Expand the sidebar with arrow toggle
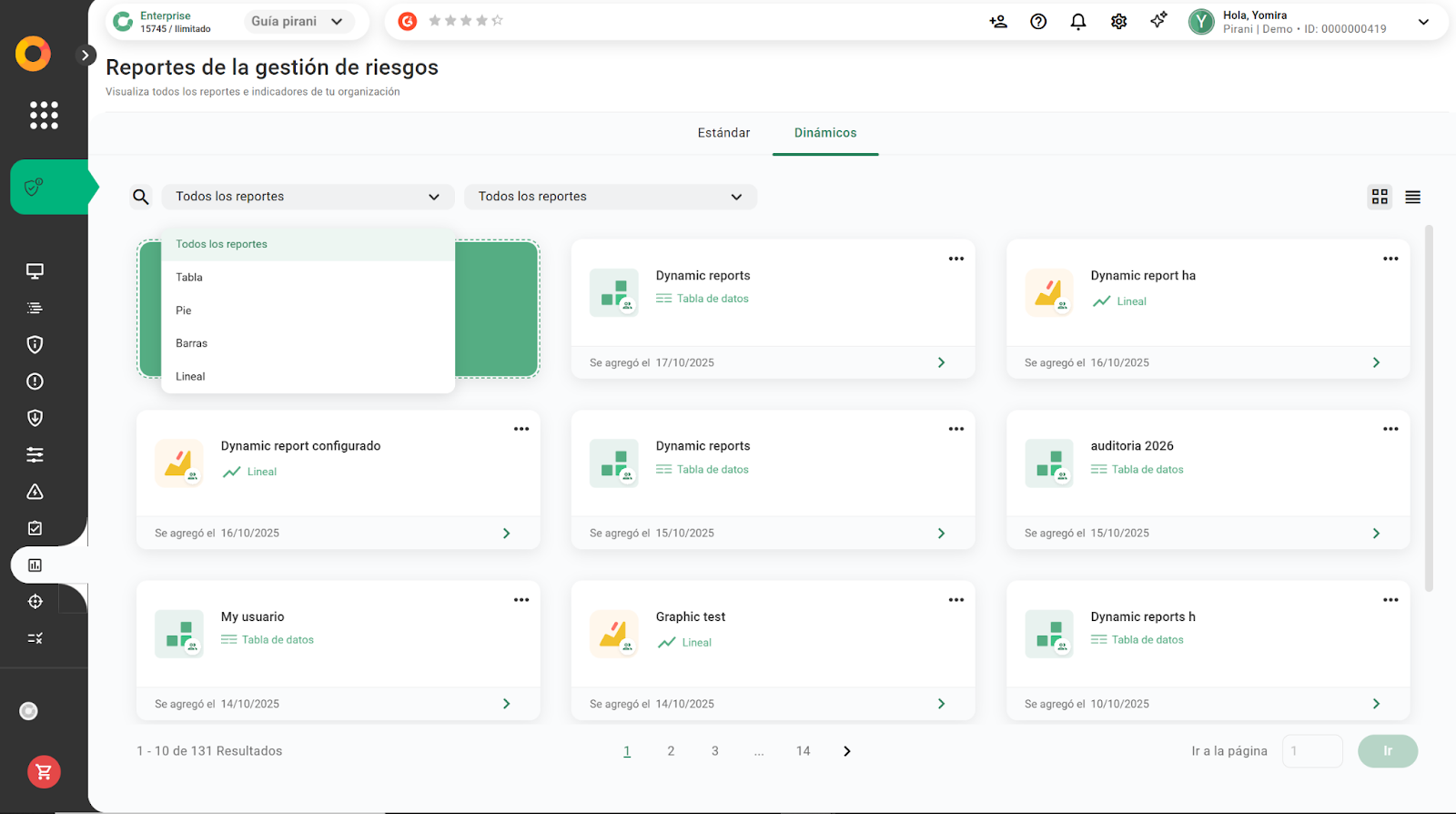 pyautogui.click(x=86, y=55)
